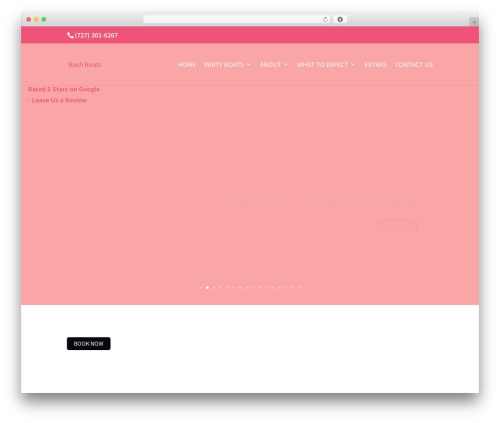This screenshot has width=500, height=423.
Task: Select the active second slider dot
Action: click(207, 287)
